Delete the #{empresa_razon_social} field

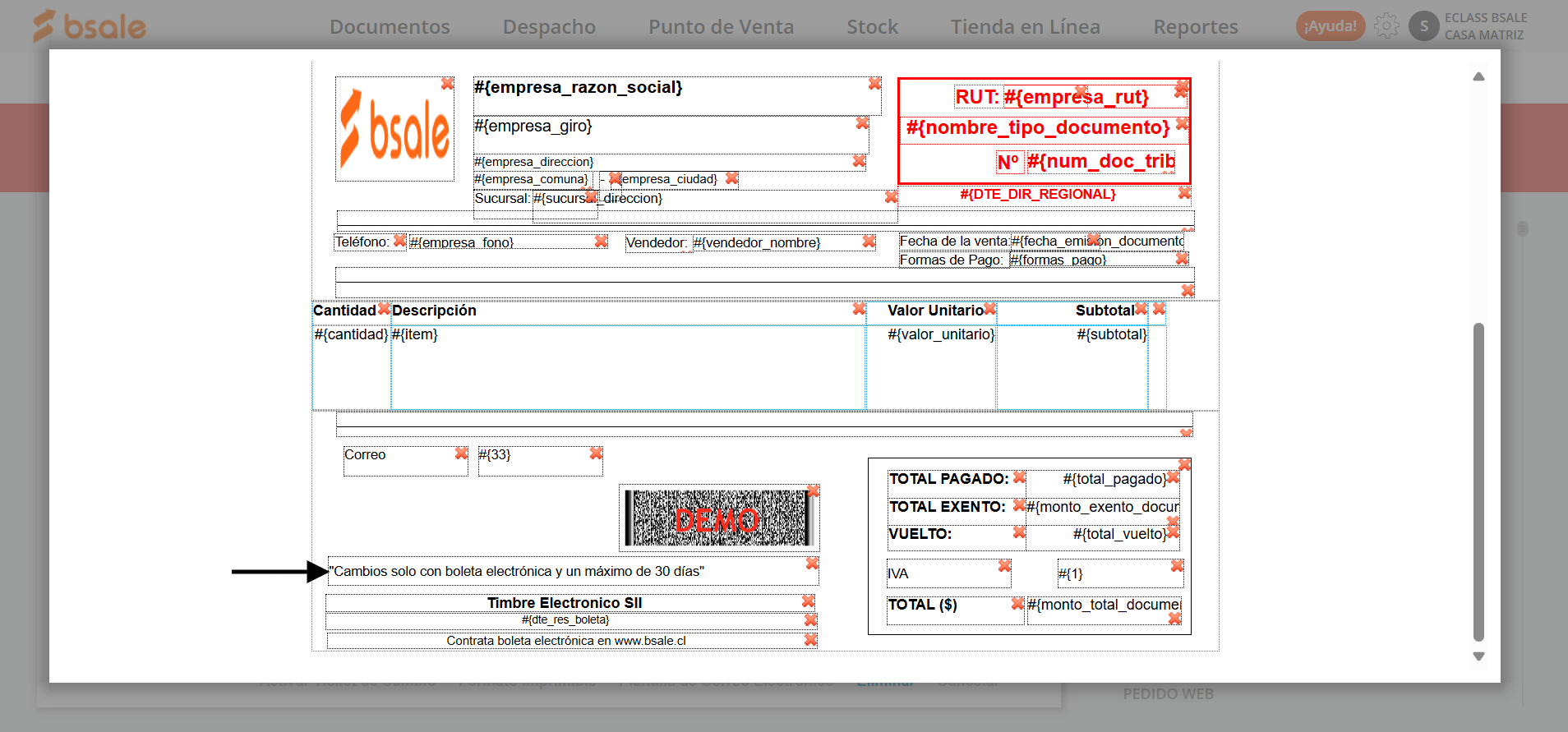point(874,84)
